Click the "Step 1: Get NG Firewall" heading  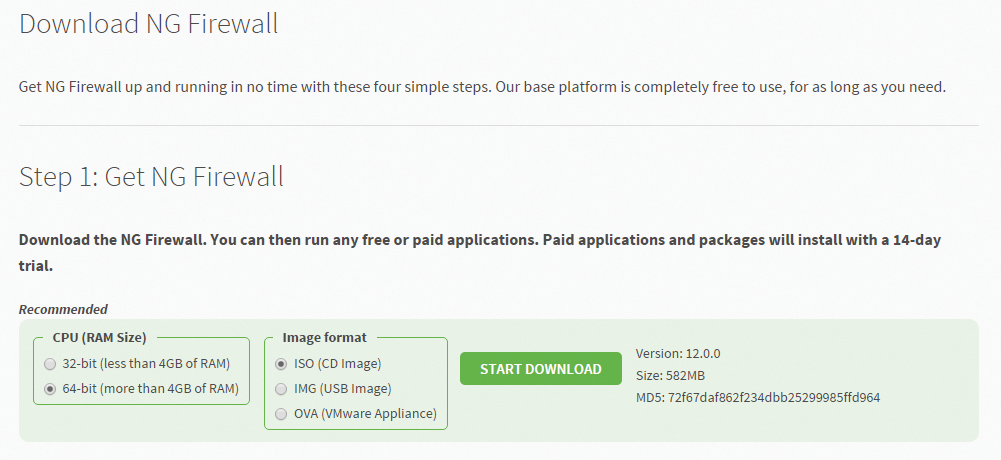(x=151, y=176)
